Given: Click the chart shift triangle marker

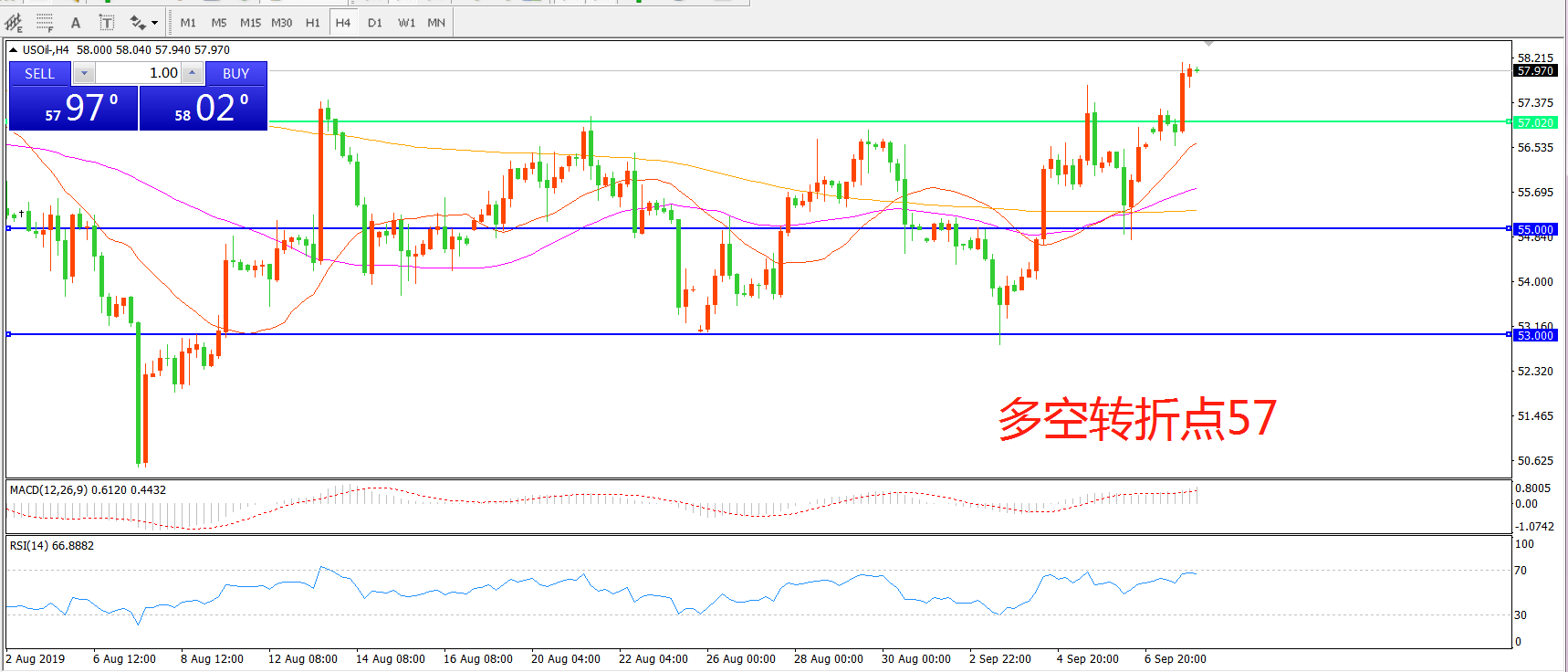Looking at the screenshot, I should point(1208,44).
